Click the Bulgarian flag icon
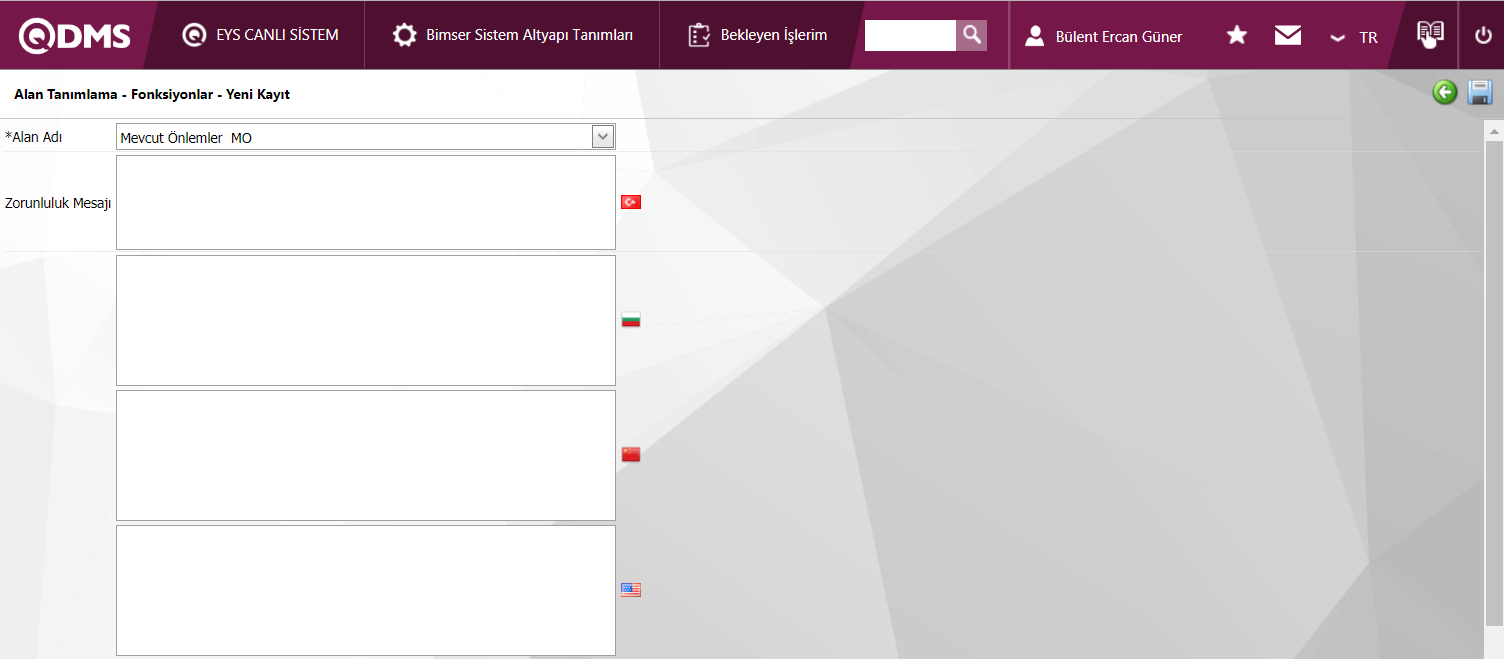 pyautogui.click(x=631, y=320)
